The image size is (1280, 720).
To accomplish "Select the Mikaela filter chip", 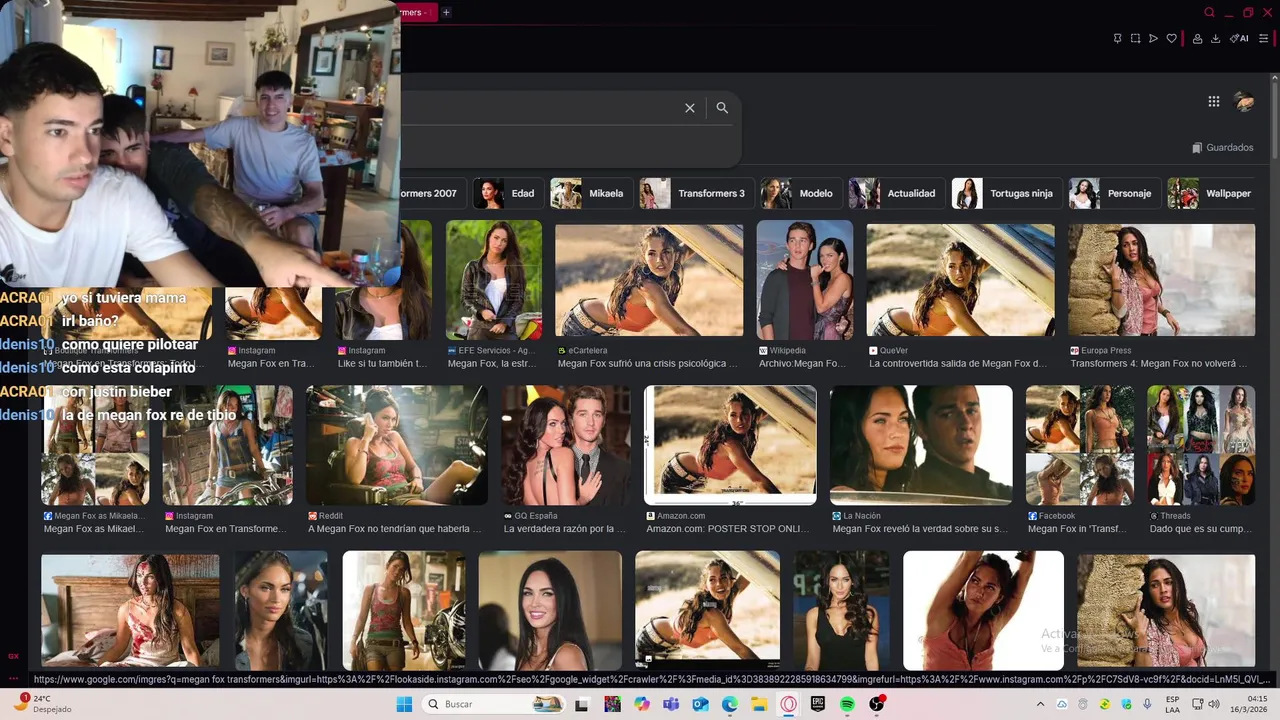I will tap(590, 193).
